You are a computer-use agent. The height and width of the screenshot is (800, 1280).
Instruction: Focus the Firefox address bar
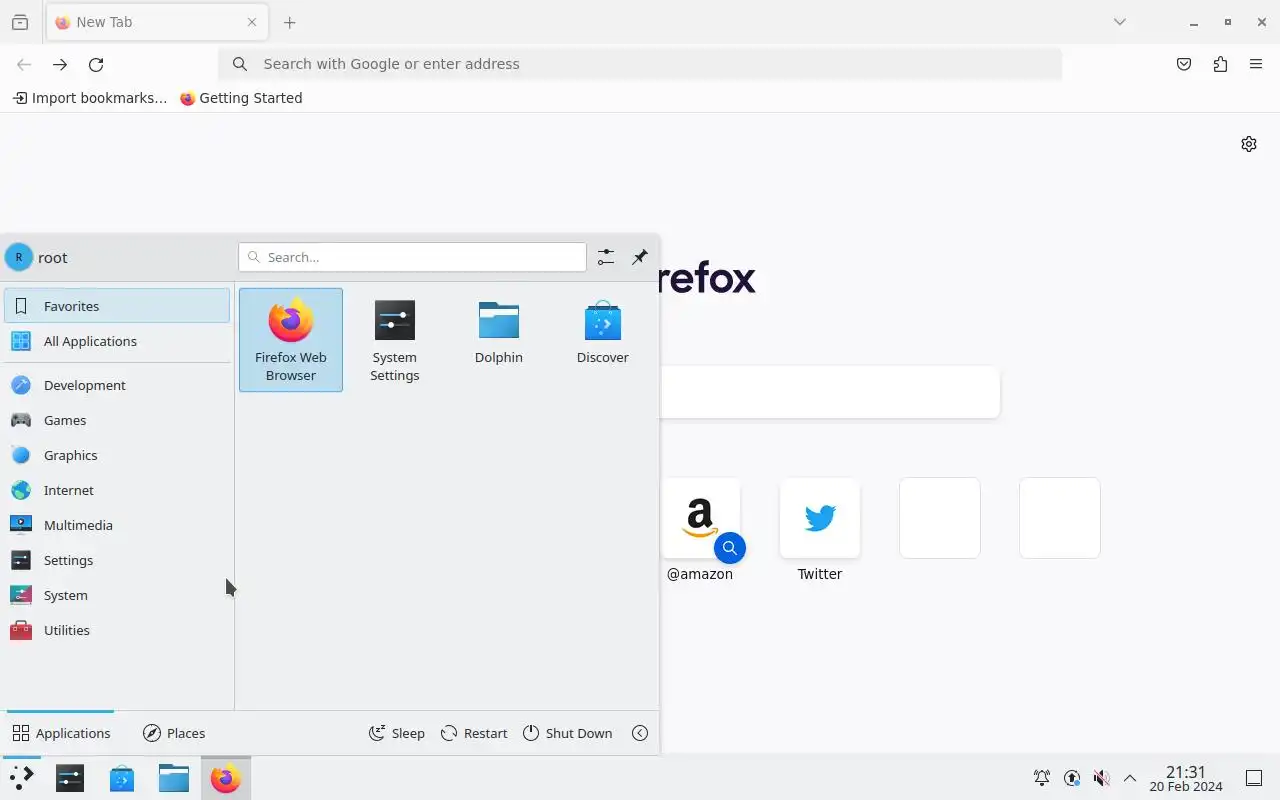pyautogui.click(x=640, y=64)
